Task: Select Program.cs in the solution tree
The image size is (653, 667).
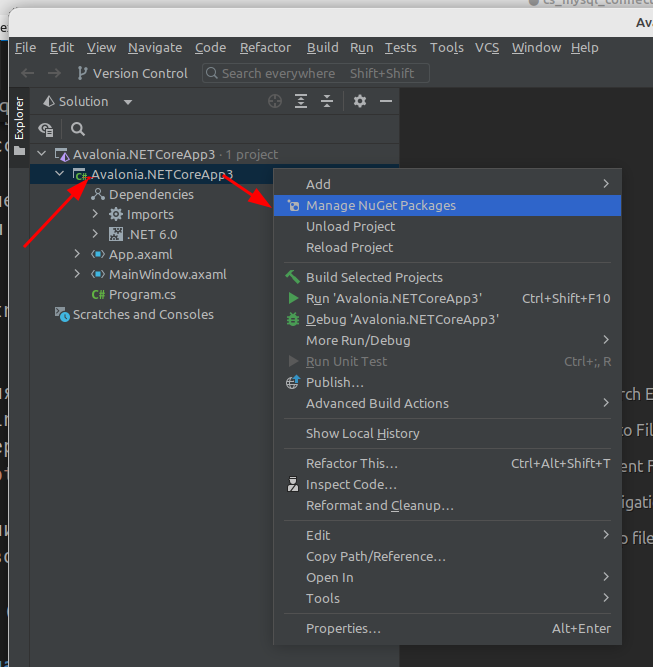Action: (142, 294)
